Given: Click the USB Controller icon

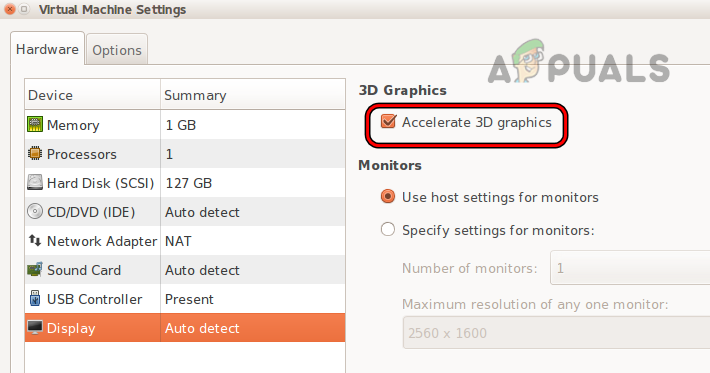Looking at the screenshot, I should click(x=35, y=298).
